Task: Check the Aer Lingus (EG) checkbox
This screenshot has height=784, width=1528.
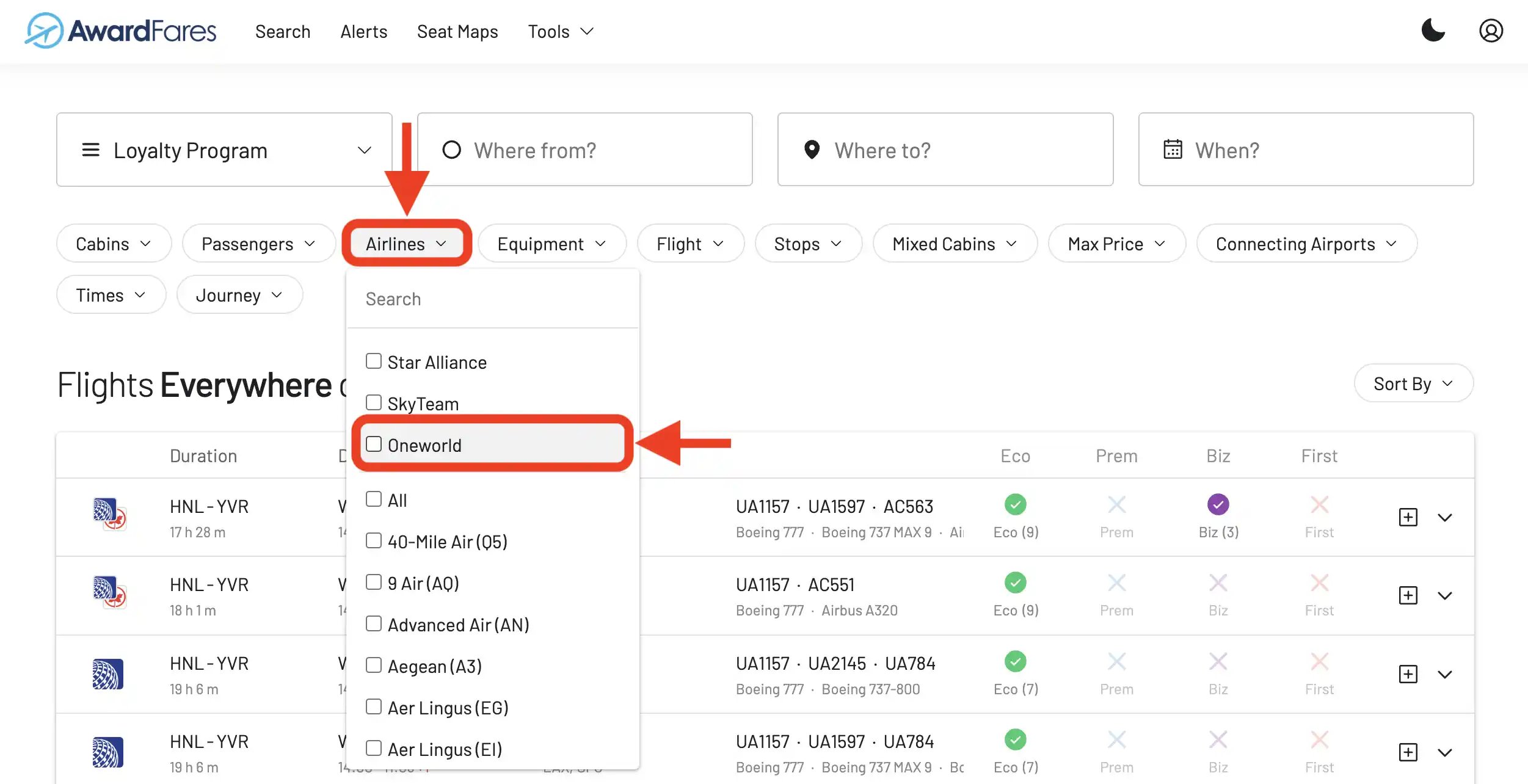Action: point(373,706)
